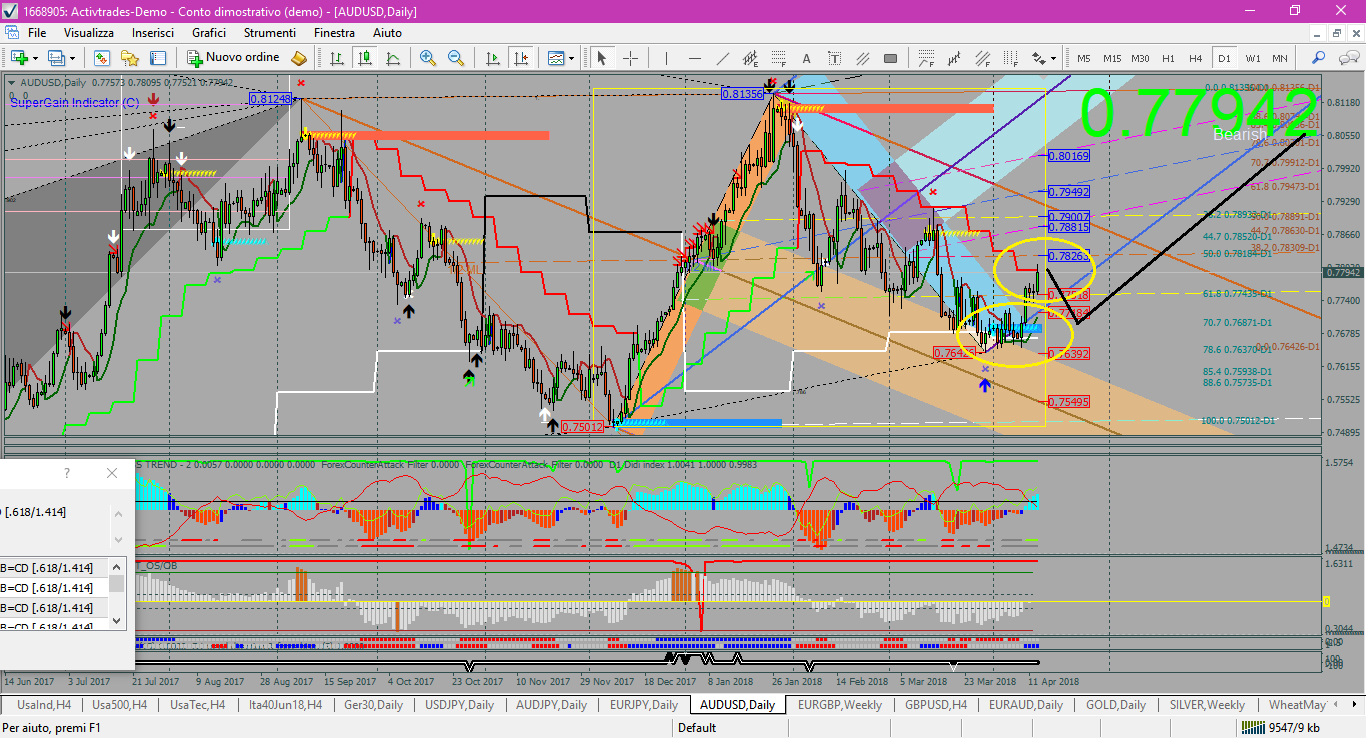
Task: Select the trendline drawing tool
Action: click(723, 58)
